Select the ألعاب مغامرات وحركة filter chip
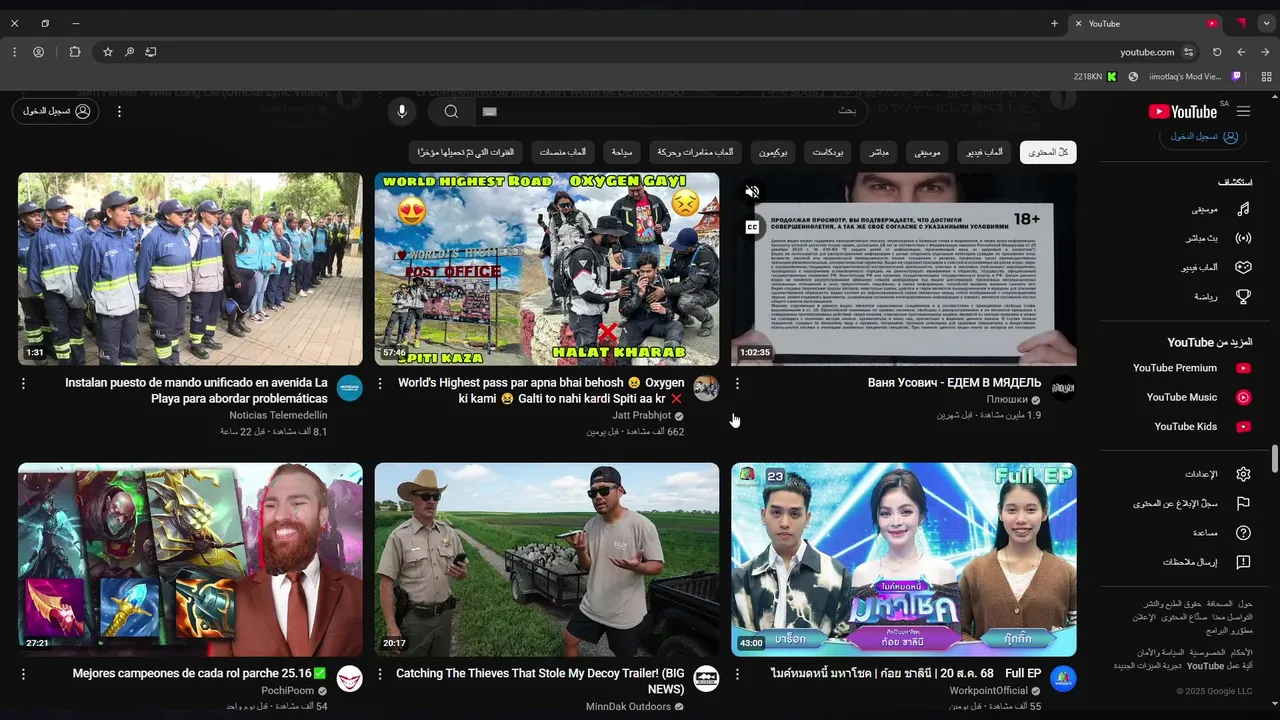Viewport: 1280px width, 720px height. click(x=696, y=152)
